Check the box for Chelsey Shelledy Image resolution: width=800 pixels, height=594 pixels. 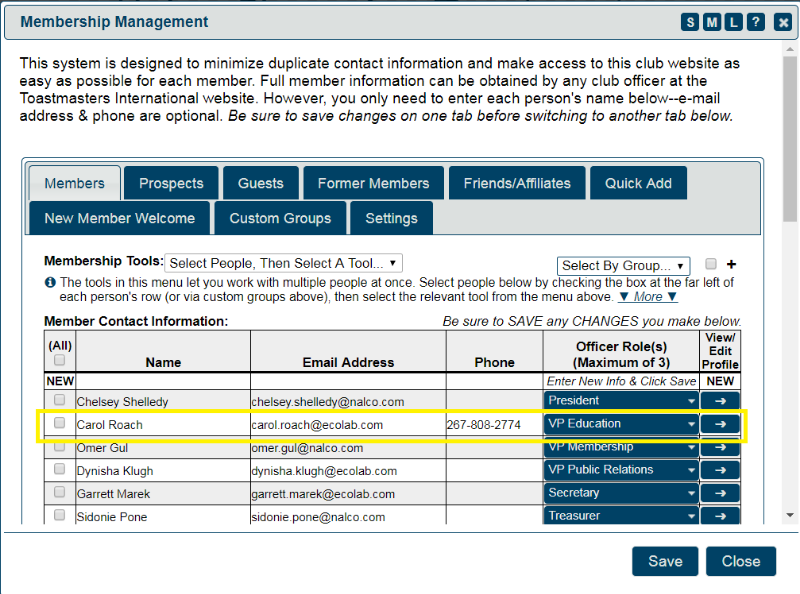pos(60,399)
